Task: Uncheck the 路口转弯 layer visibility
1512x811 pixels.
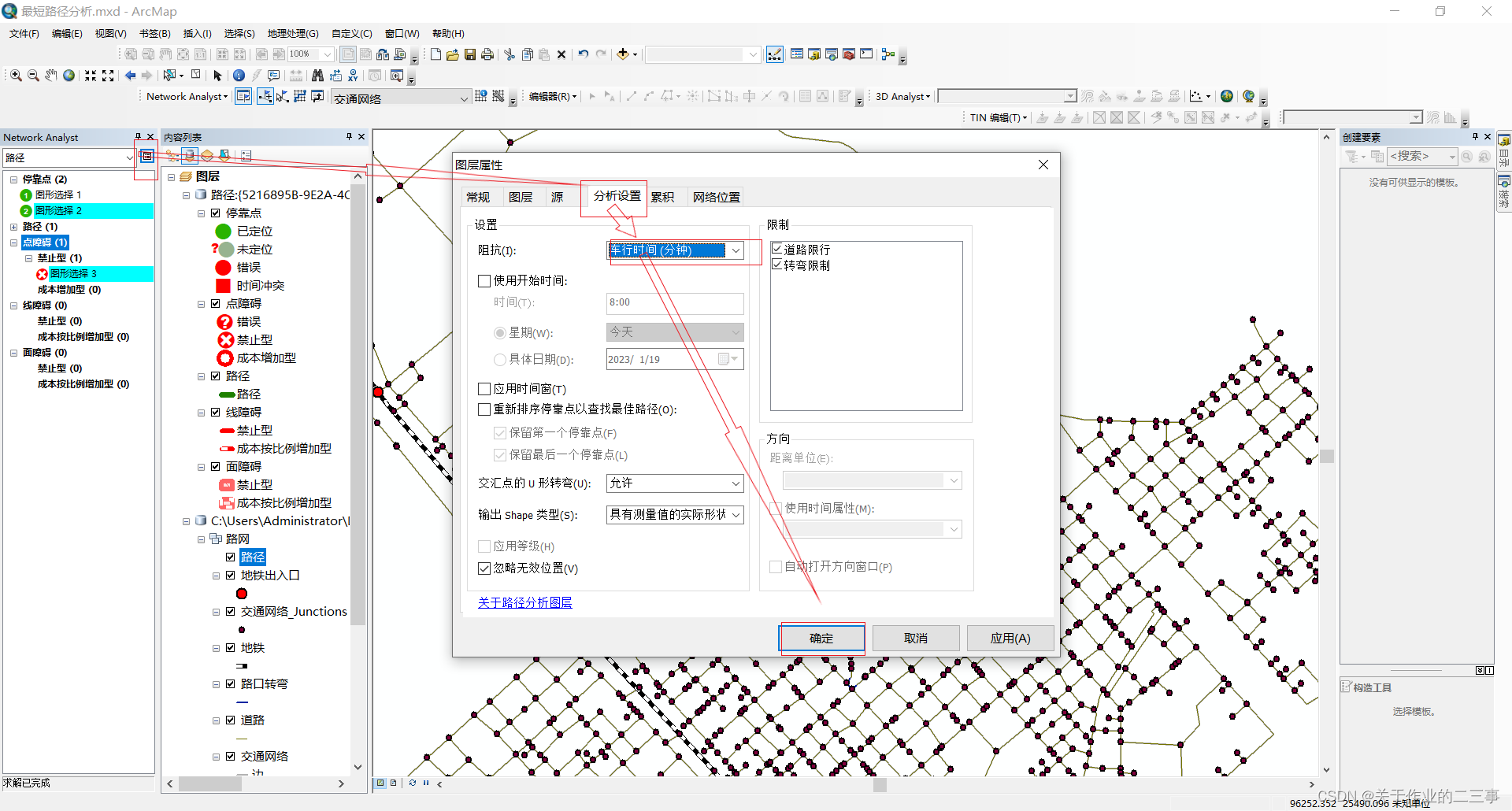Action: click(x=231, y=684)
